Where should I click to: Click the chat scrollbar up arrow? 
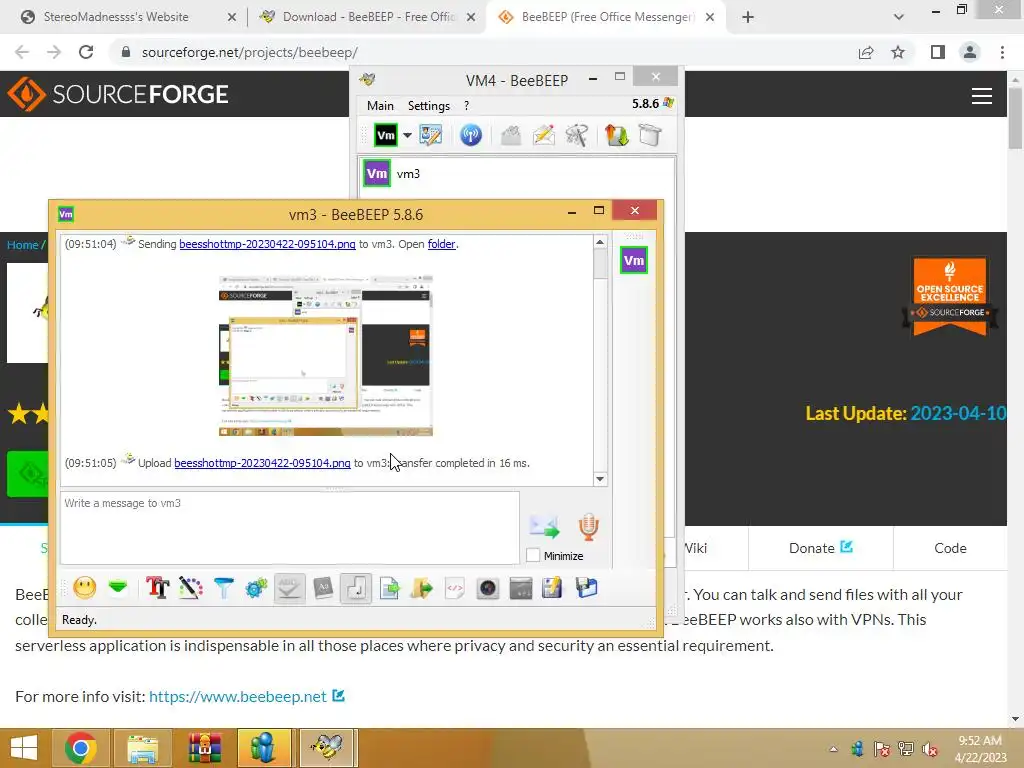coord(600,242)
